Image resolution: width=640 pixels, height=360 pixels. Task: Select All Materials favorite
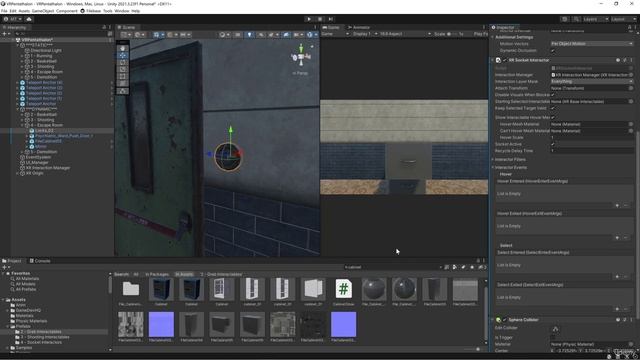click(x=27, y=279)
